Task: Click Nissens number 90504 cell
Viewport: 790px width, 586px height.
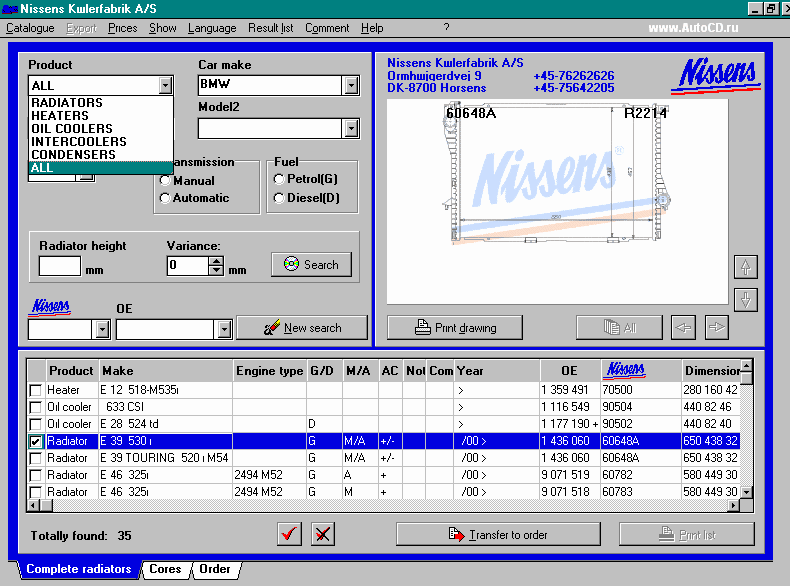Action: [640, 407]
